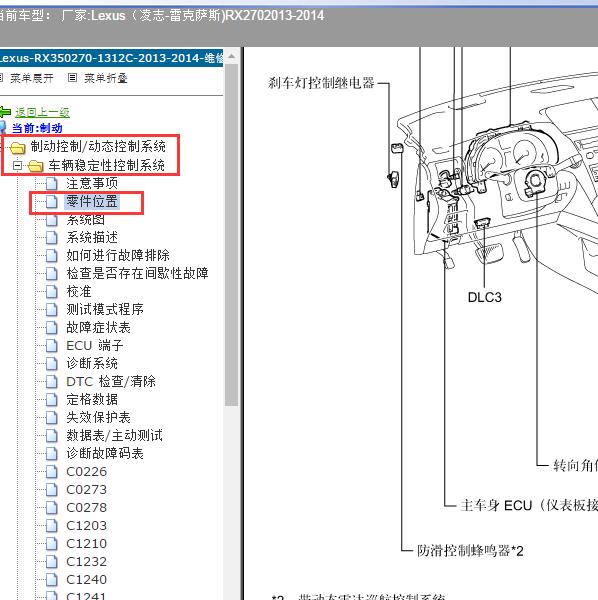598x600 pixels.
Task: Open the 制动控制/动态控制系统 folder icon
Action: tap(18, 148)
